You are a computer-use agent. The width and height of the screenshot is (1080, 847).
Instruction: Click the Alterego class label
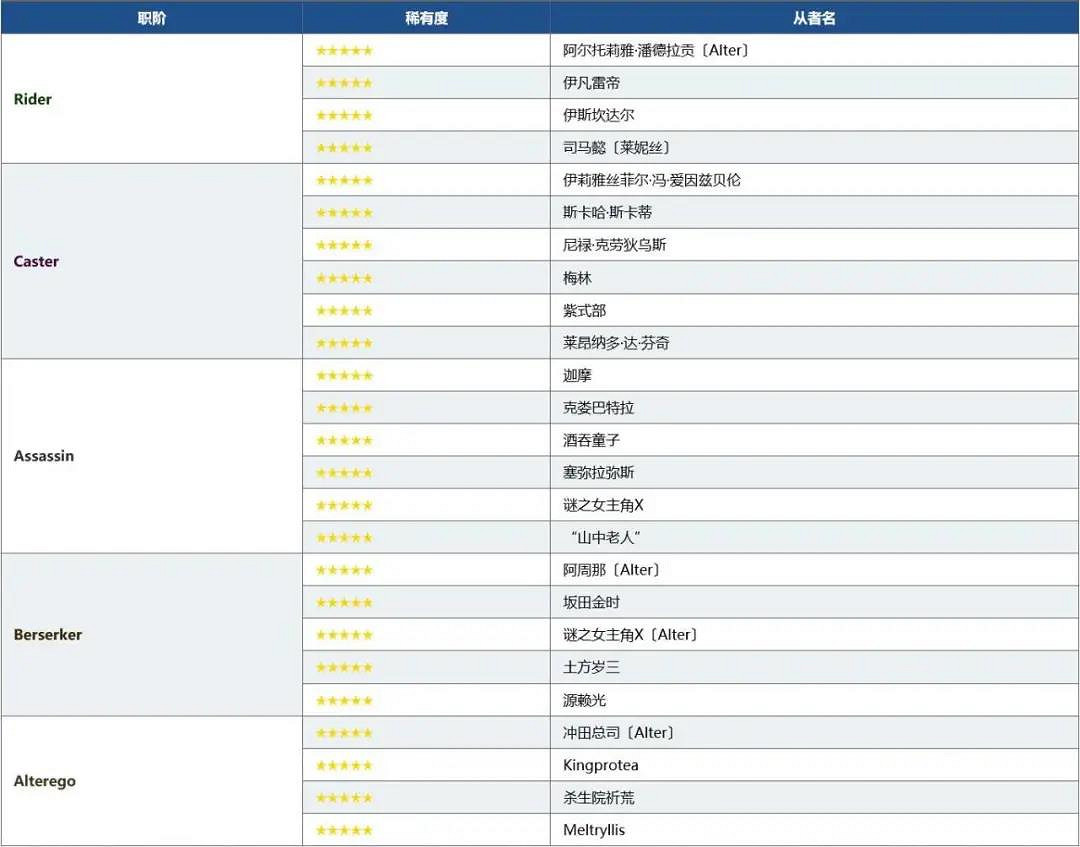(x=45, y=781)
